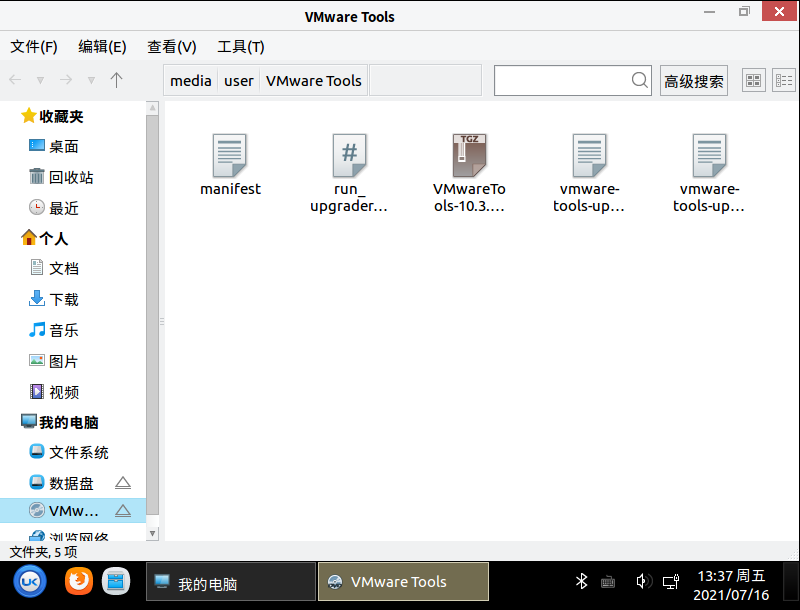800x610 pixels.
Task: Click the VMware Tools breadcrumb segment
Action: pos(314,81)
